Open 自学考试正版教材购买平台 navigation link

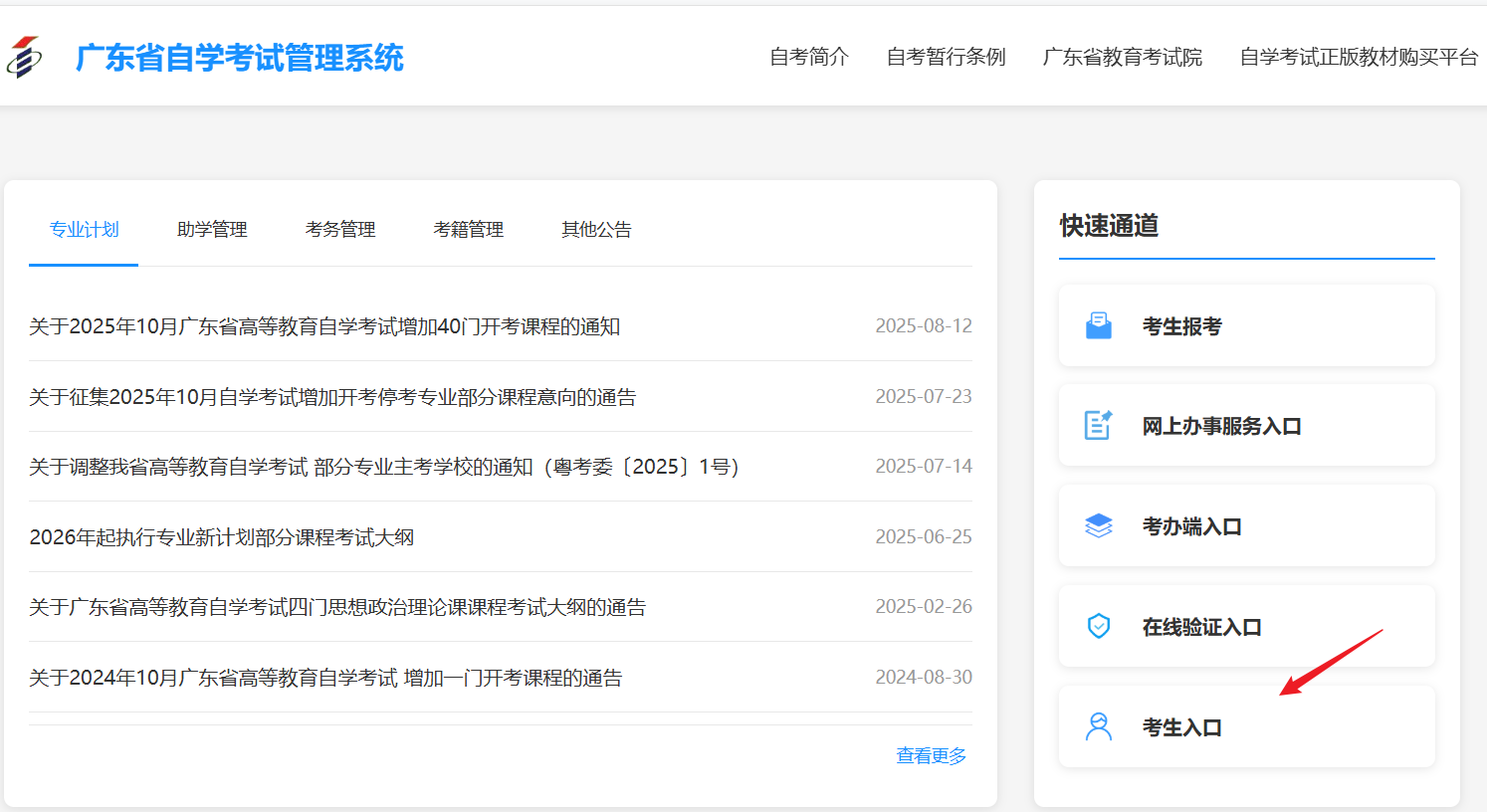tap(1359, 58)
